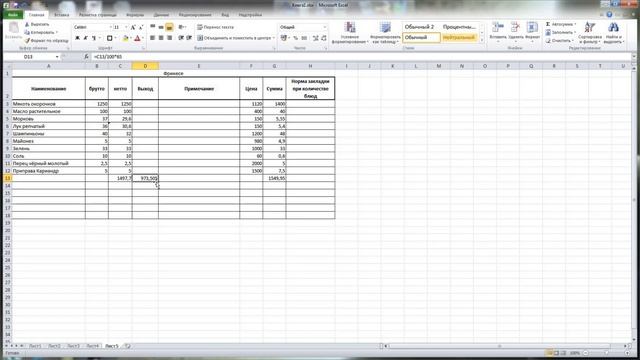The image size is (640, 360).
Task: Open Sort and Filter (Сортировка и фильтр)
Action: (x=590, y=33)
